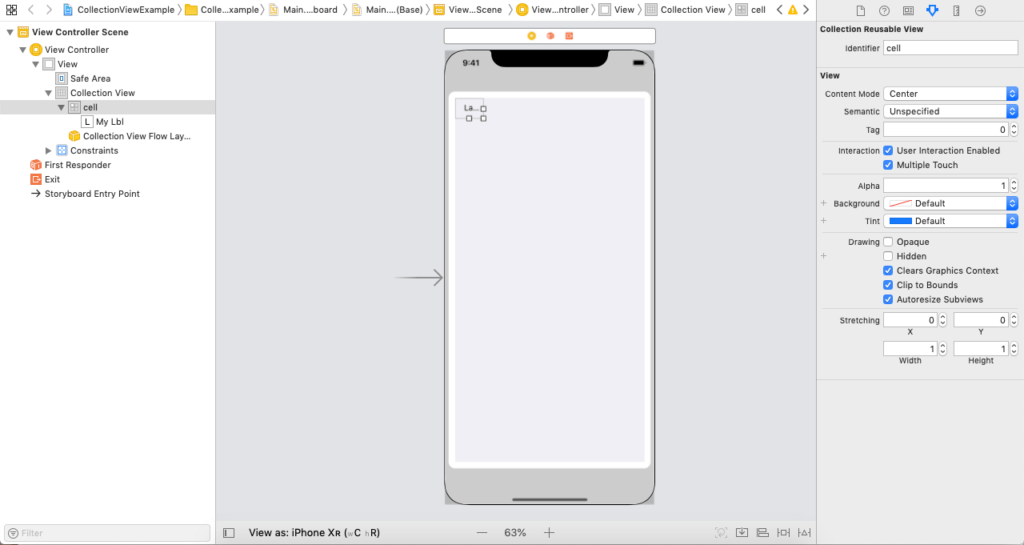This screenshot has height=545, width=1024.
Task: Toggle Multiple Touch checkbox
Action: pyautogui.click(x=888, y=164)
